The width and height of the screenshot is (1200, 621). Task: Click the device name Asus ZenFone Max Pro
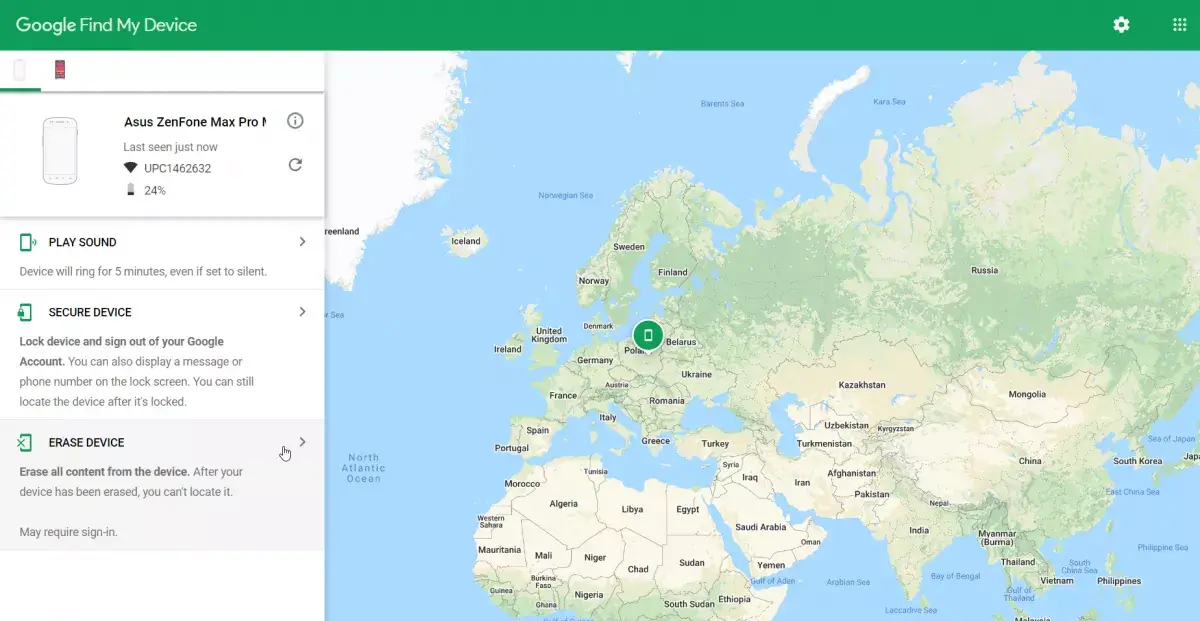tap(195, 122)
